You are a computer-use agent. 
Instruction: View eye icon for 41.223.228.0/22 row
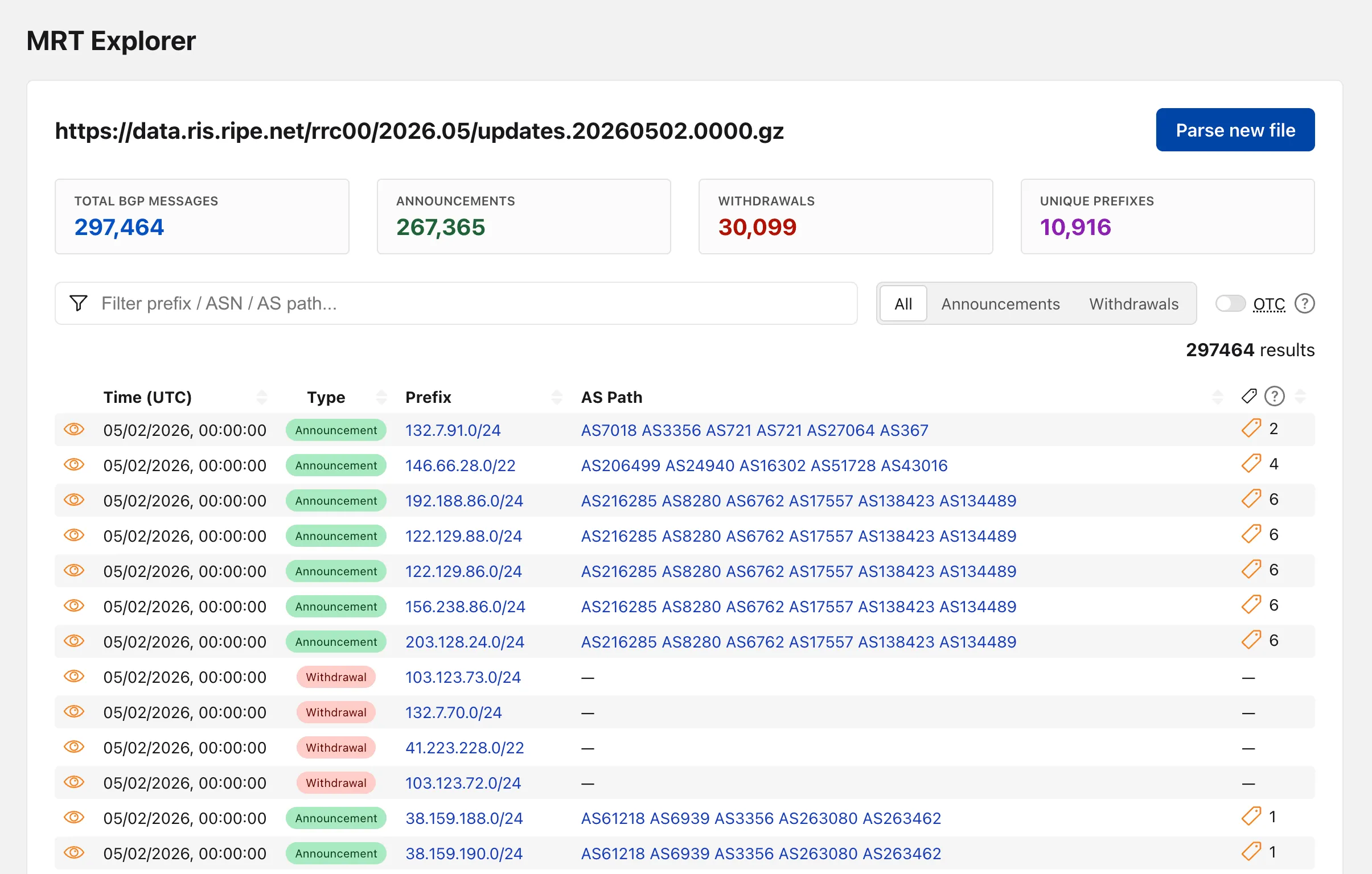coord(74,747)
